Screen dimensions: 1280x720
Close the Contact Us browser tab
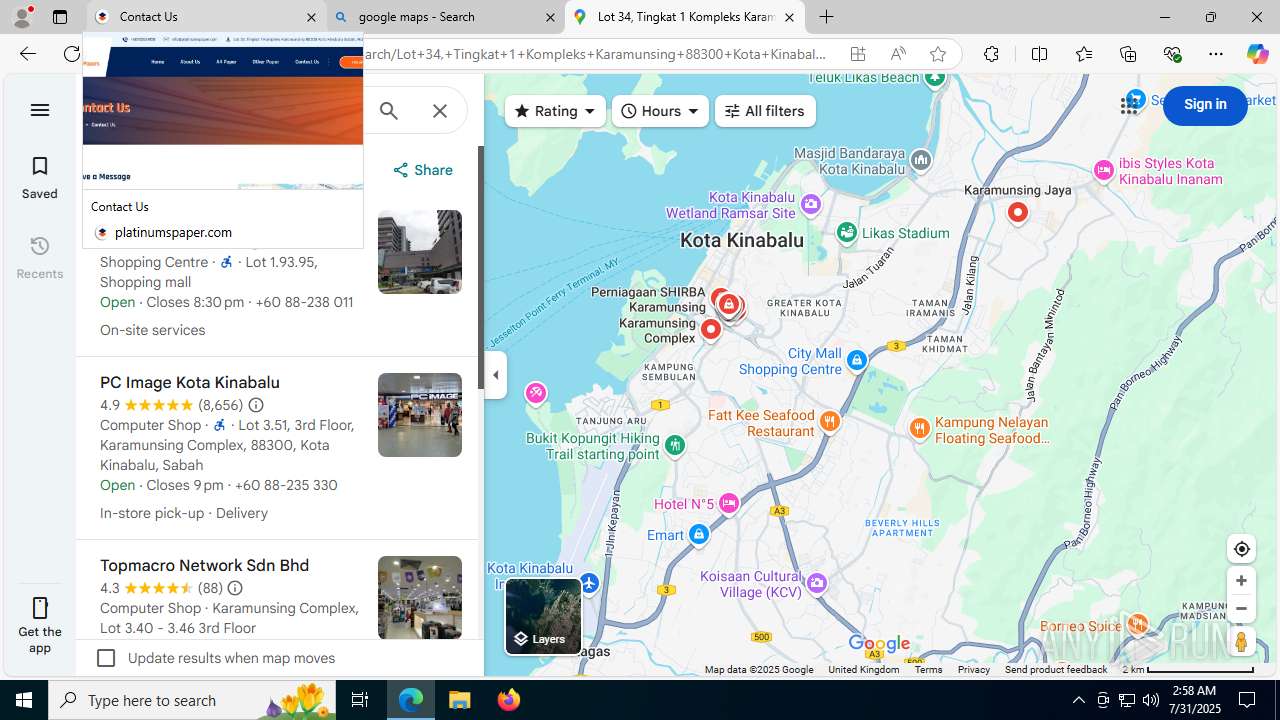(311, 17)
